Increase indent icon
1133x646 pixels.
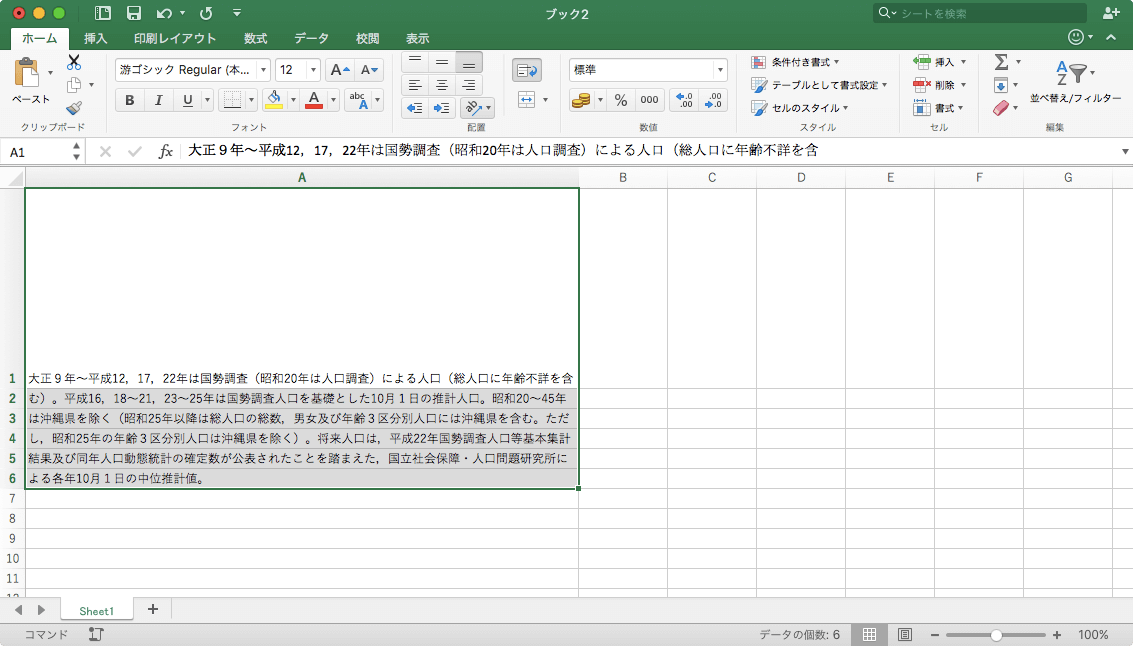click(x=441, y=108)
